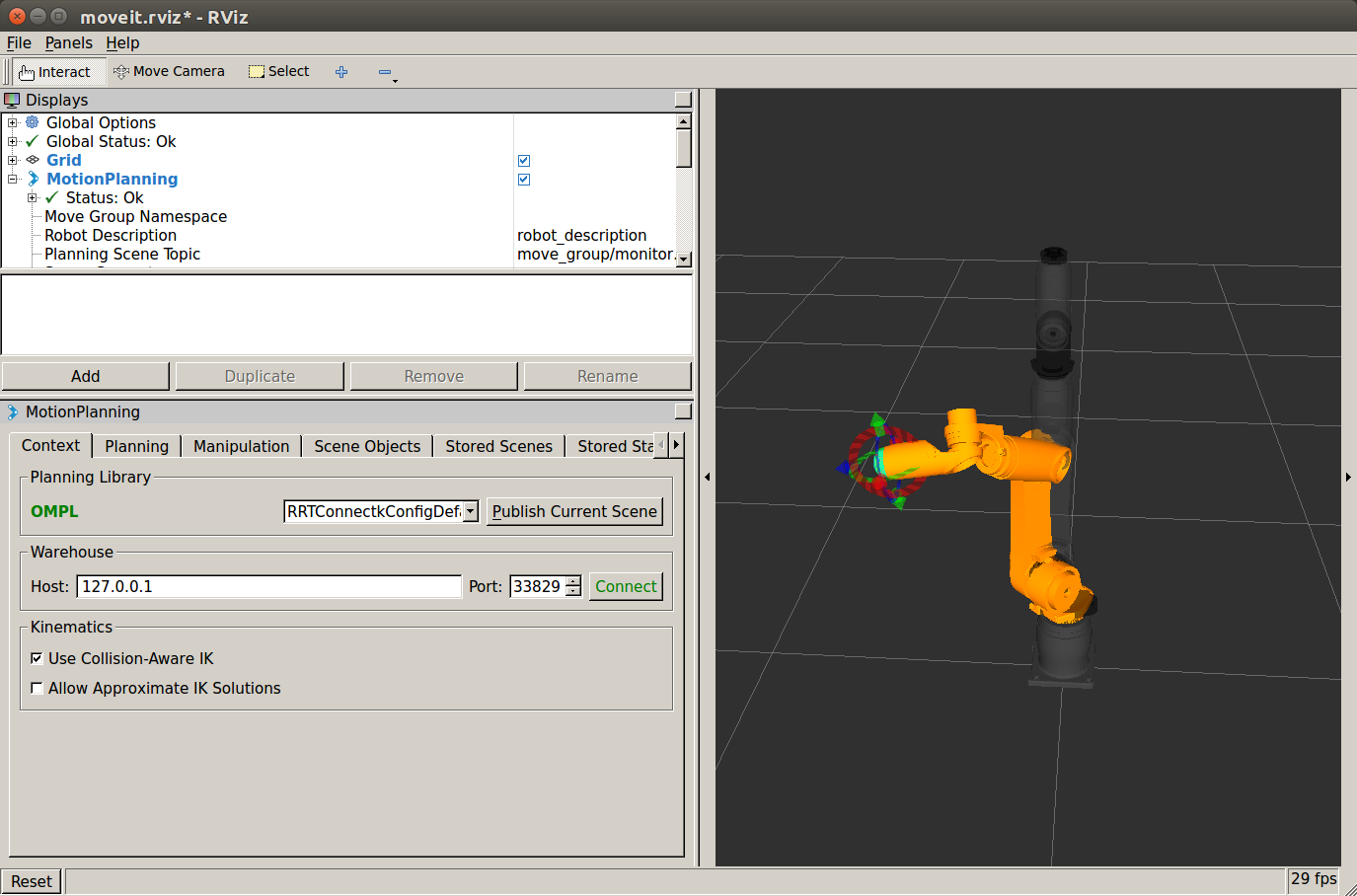This screenshot has height=896, width=1357.
Task: Open the Panels menu
Action: click(x=68, y=43)
